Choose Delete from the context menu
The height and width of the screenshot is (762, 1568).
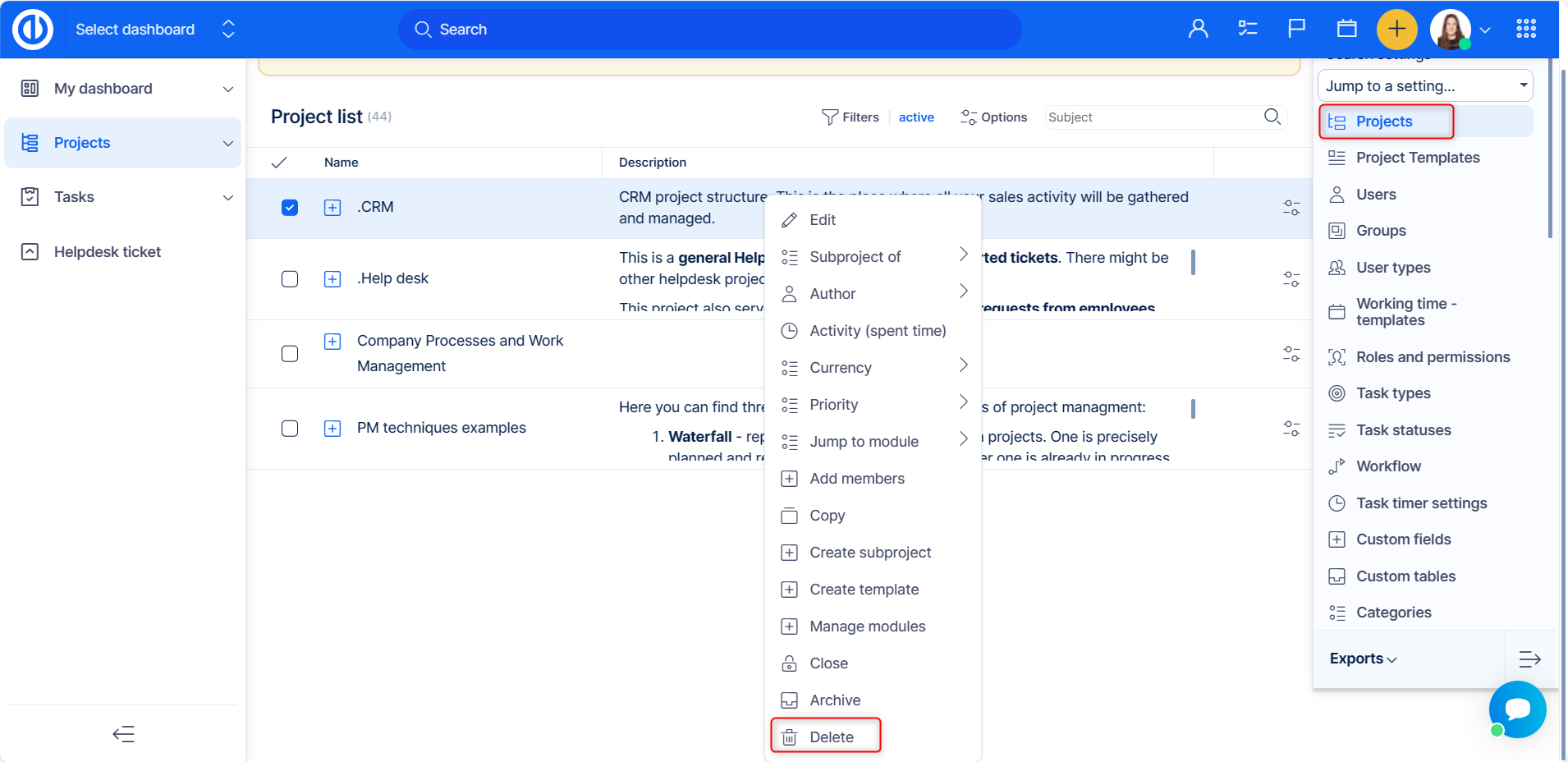(831, 737)
